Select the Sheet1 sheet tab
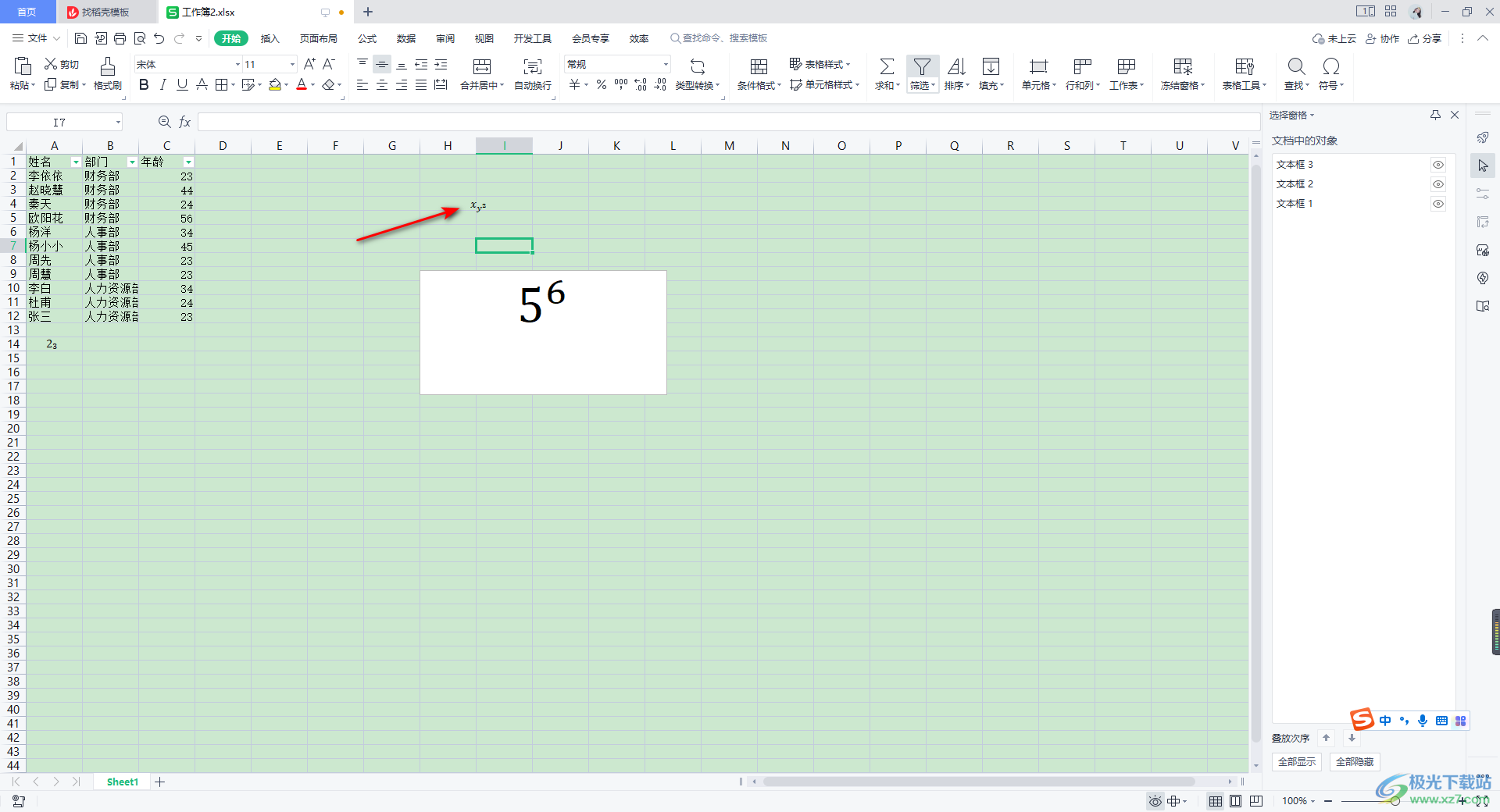This screenshot has width=1500, height=812. click(123, 782)
